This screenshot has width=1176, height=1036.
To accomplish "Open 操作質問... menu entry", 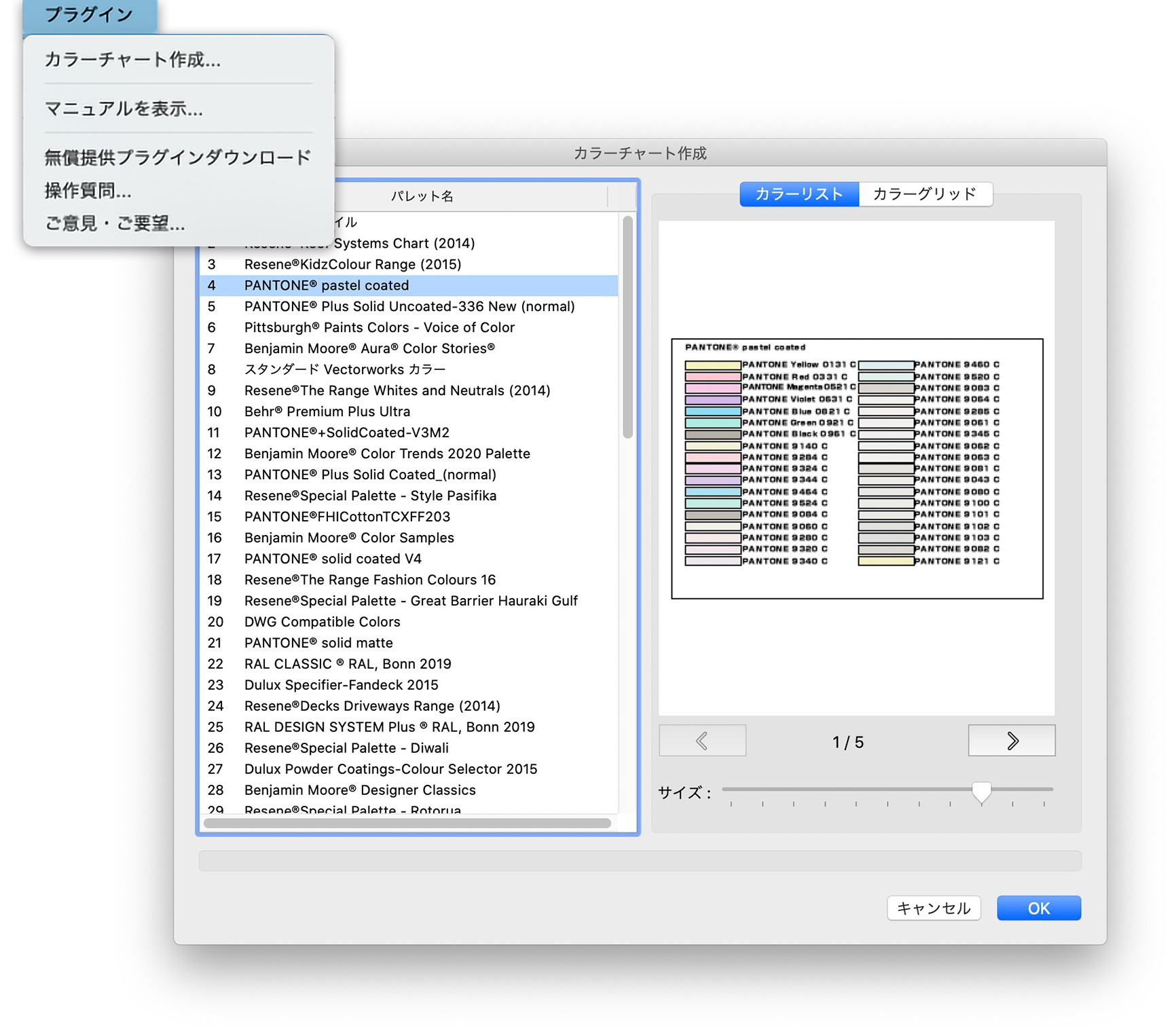I will point(88,191).
